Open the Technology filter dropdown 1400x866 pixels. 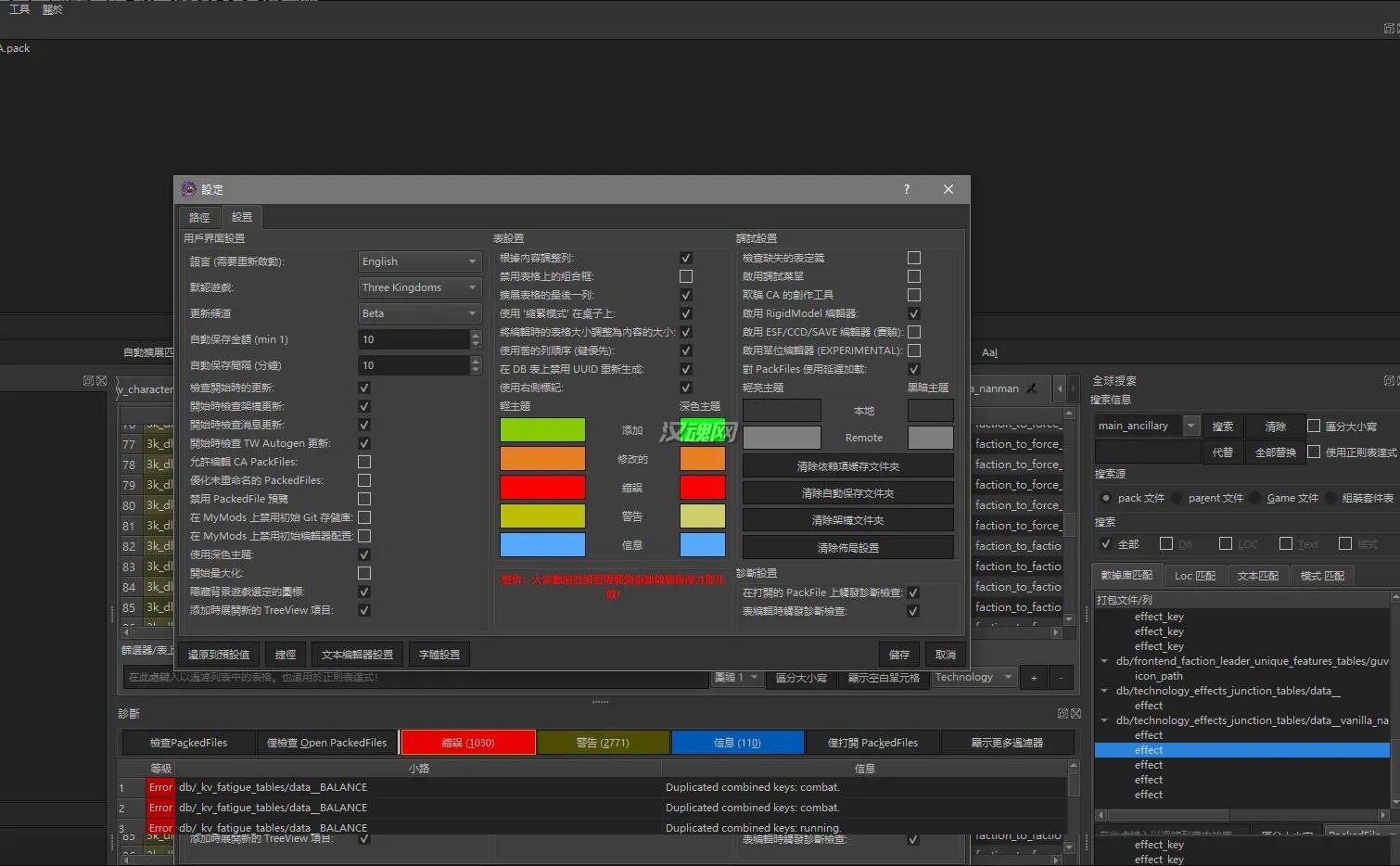pyautogui.click(x=973, y=677)
